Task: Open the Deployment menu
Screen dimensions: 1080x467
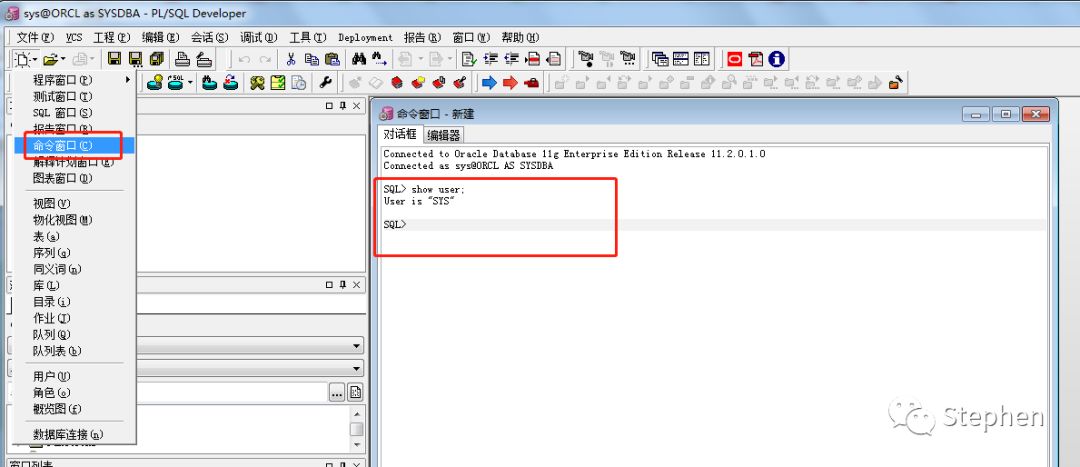Action: 365,37
